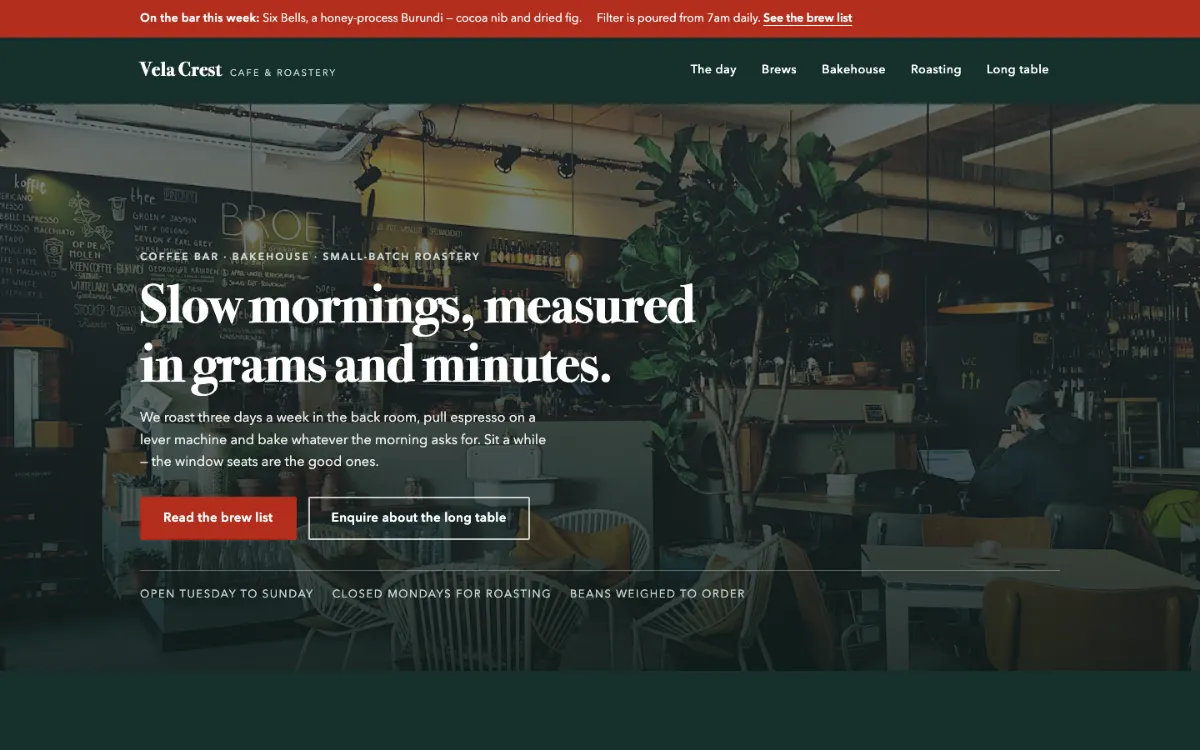Open the Roasting nav link
Image resolution: width=1200 pixels, height=750 pixels.
click(936, 69)
